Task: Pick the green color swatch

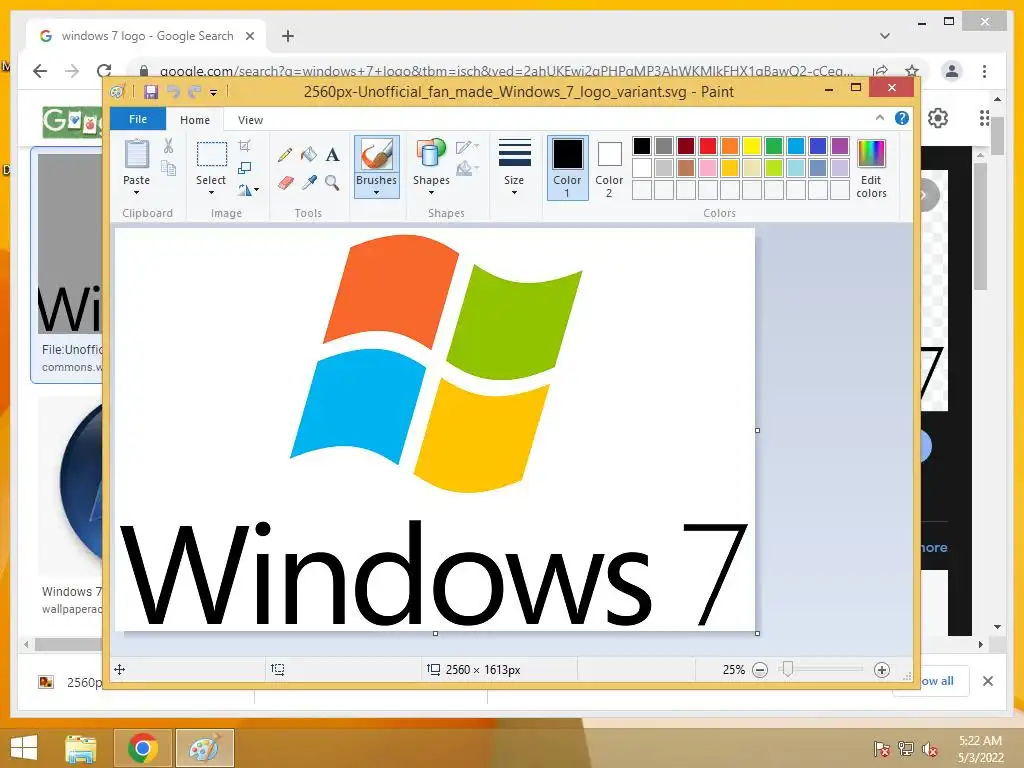Action: (774, 146)
